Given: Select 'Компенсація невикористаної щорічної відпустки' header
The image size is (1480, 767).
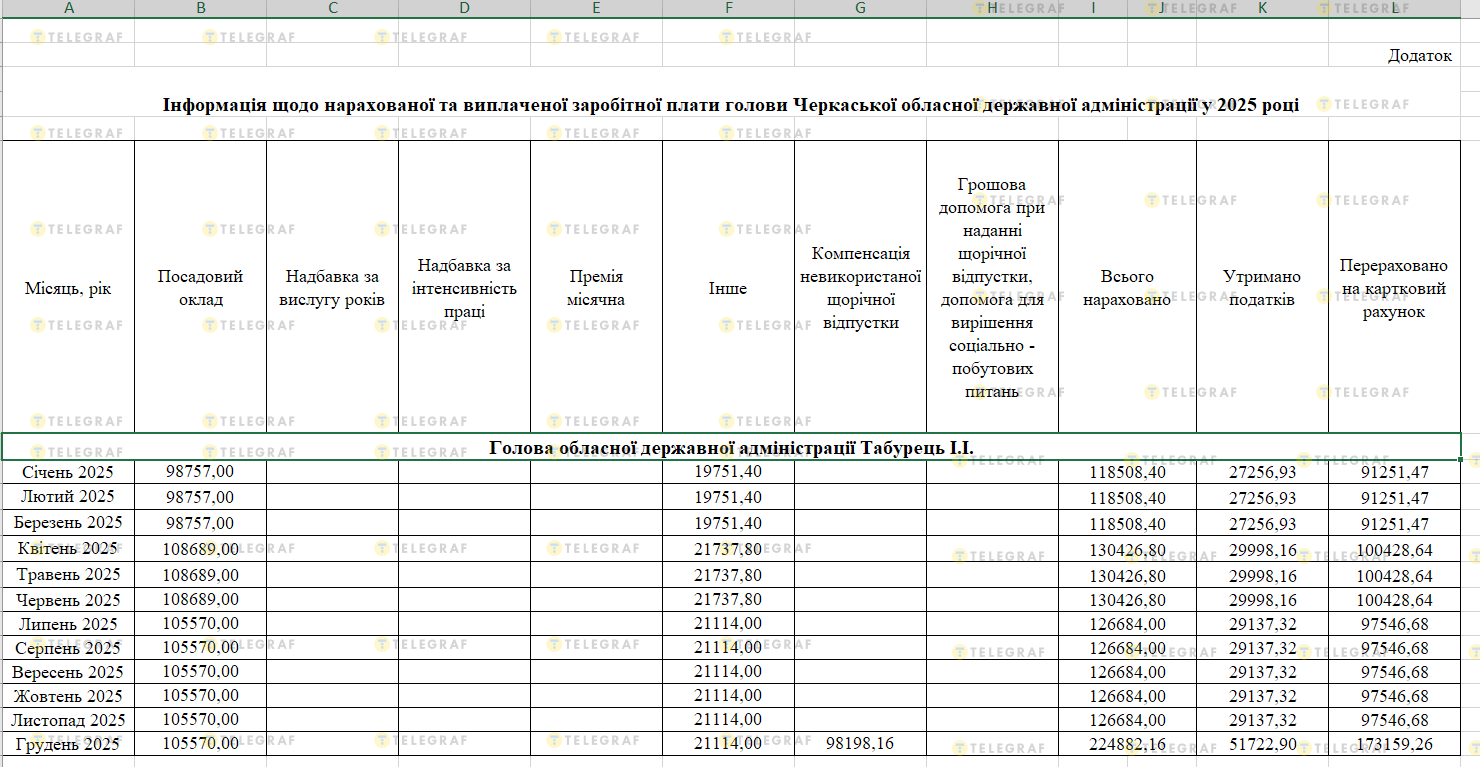Looking at the screenshot, I should tap(860, 288).
